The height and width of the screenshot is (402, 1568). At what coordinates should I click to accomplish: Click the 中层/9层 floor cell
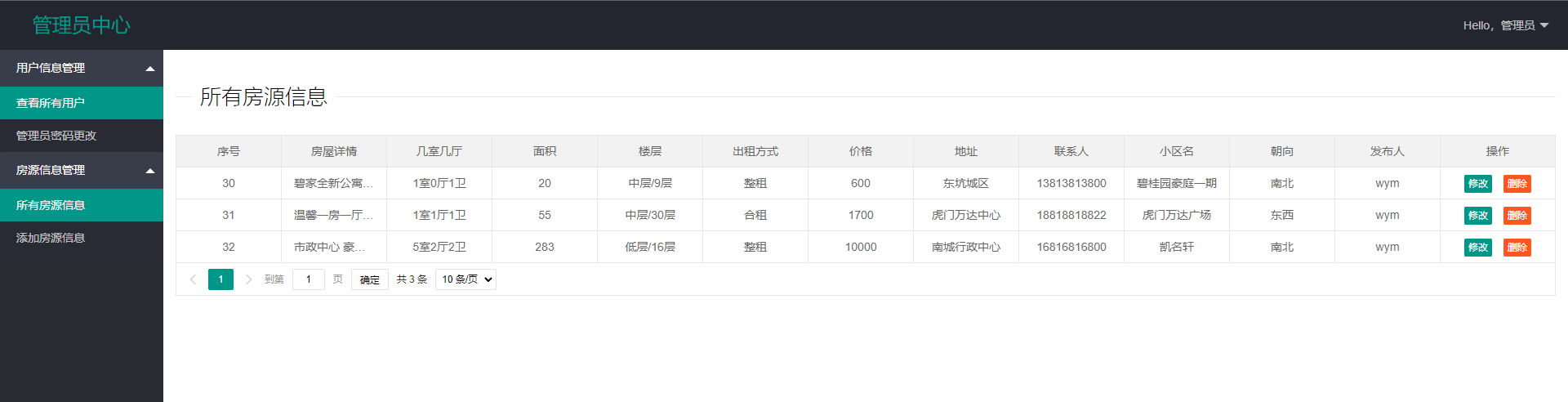pos(650,183)
